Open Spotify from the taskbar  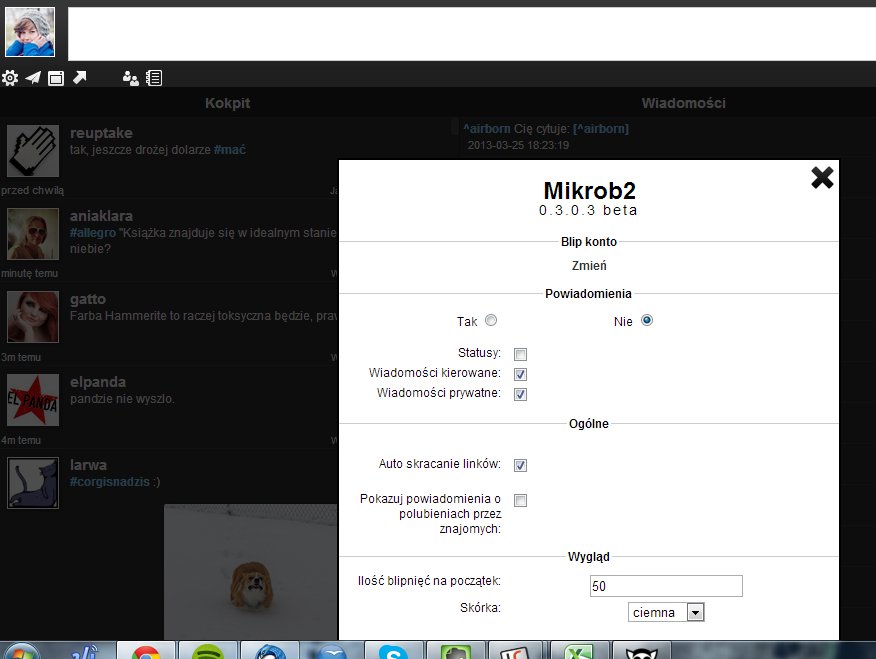coord(208,651)
